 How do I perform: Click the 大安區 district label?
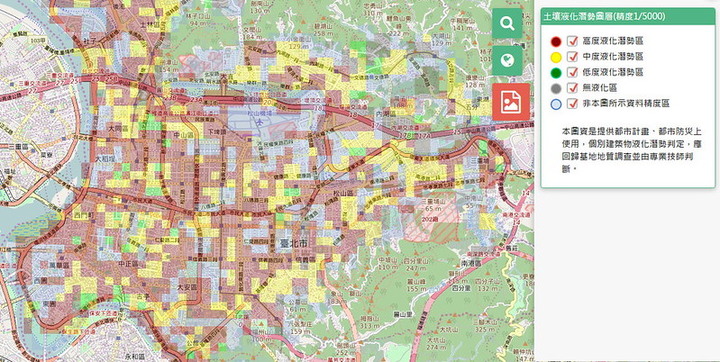click(x=186, y=287)
